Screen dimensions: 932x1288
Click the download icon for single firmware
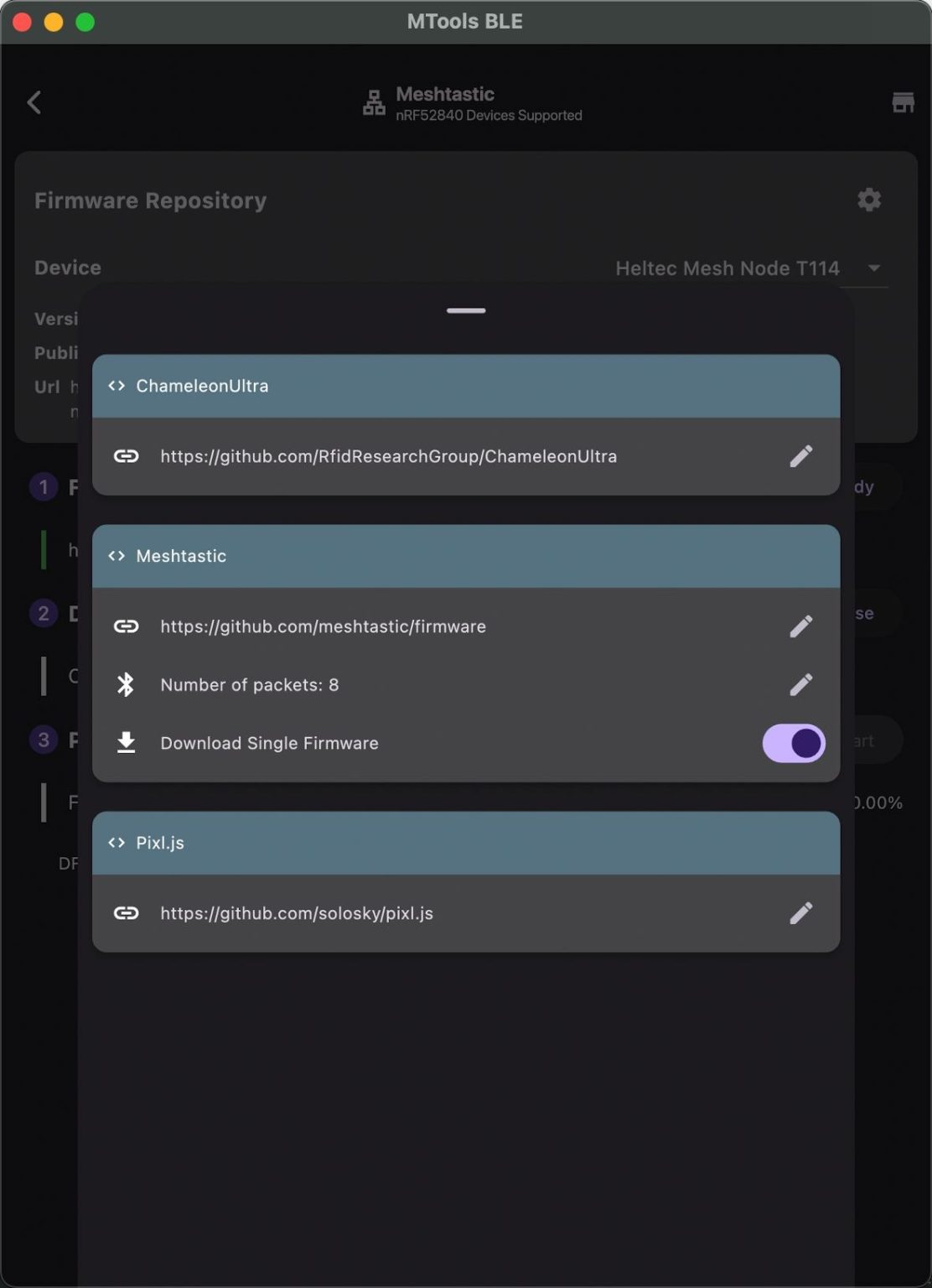(126, 743)
